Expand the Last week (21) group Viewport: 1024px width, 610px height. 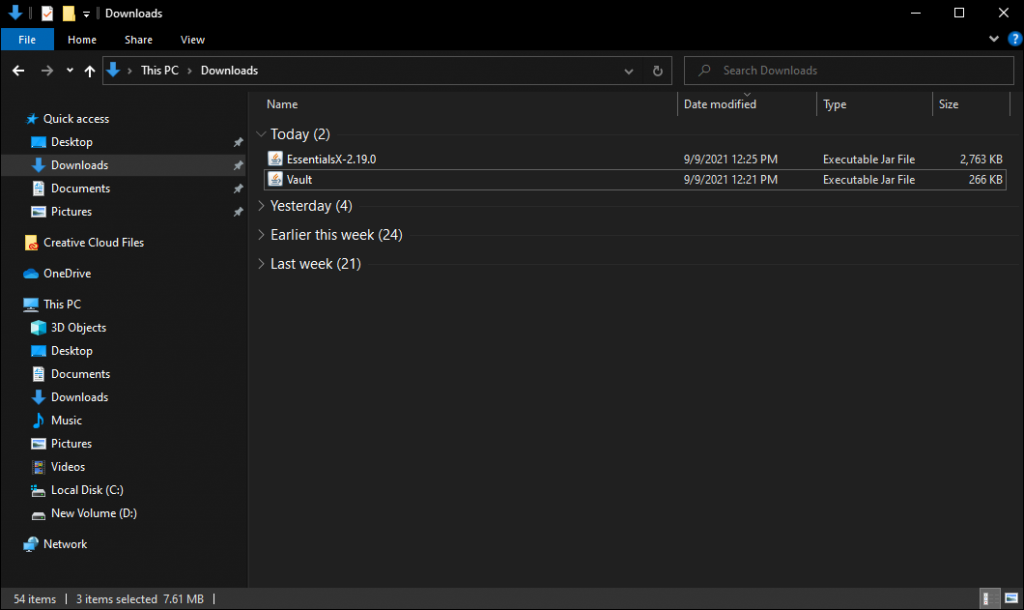[x=261, y=264]
